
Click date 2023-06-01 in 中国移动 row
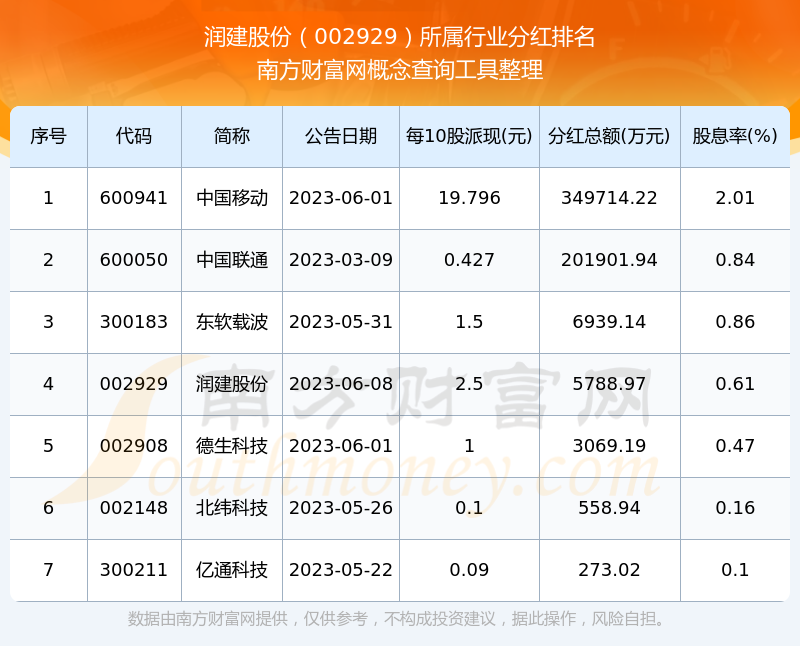pos(341,198)
